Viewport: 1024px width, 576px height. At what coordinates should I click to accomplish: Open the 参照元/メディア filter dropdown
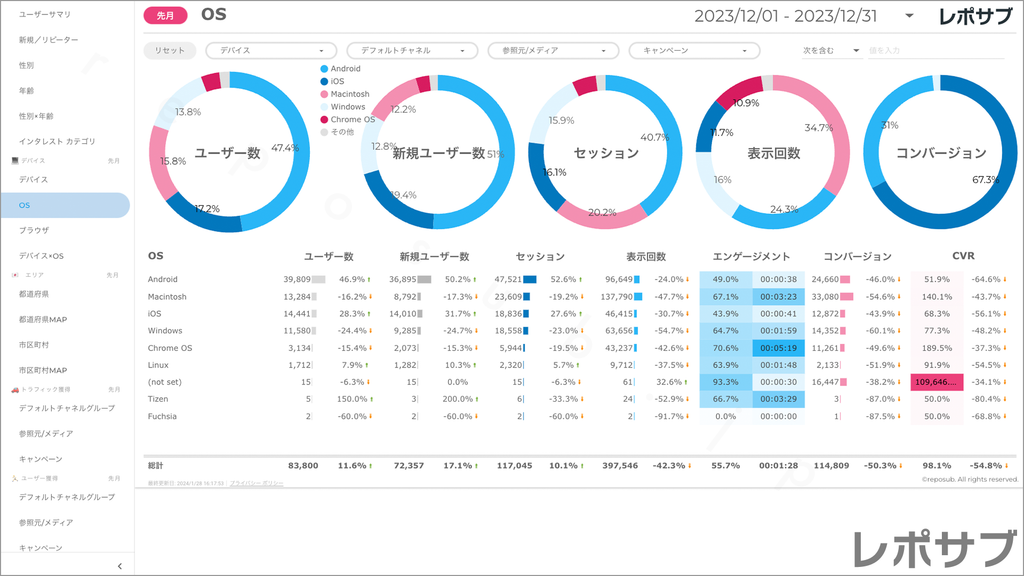click(553, 50)
